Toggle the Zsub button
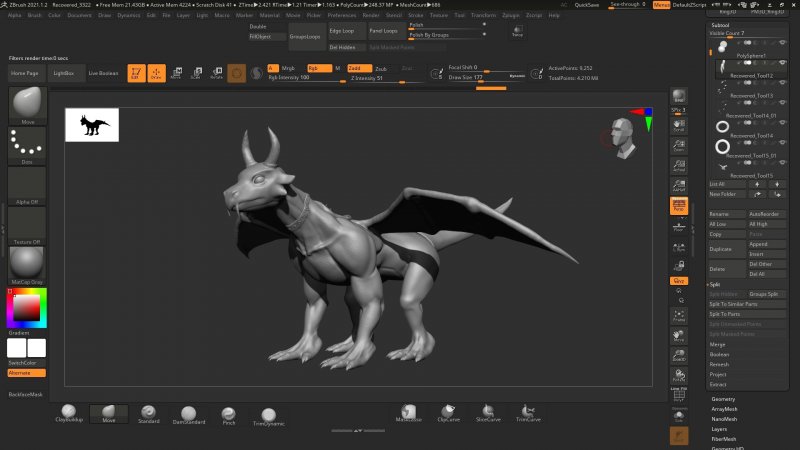This screenshot has height=450, width=800. tap(381, 68)
